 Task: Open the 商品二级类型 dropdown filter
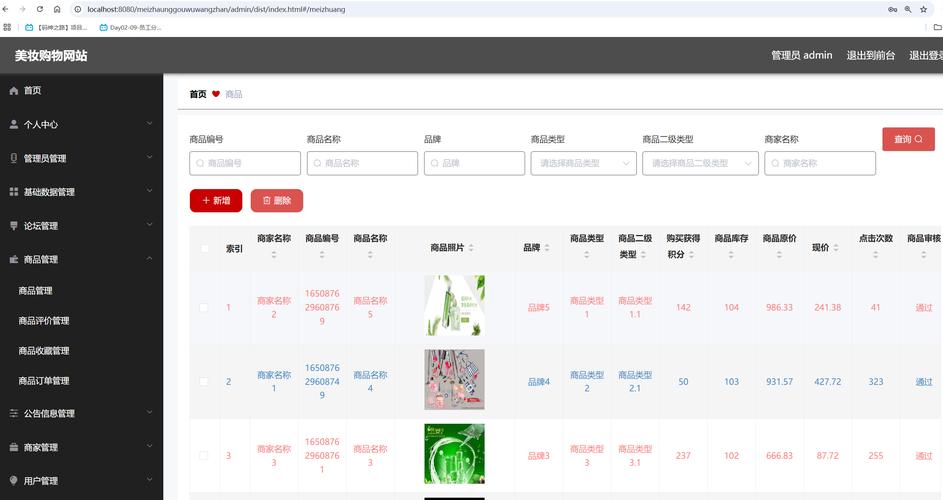pyautogui.click(x=699, y=163)
